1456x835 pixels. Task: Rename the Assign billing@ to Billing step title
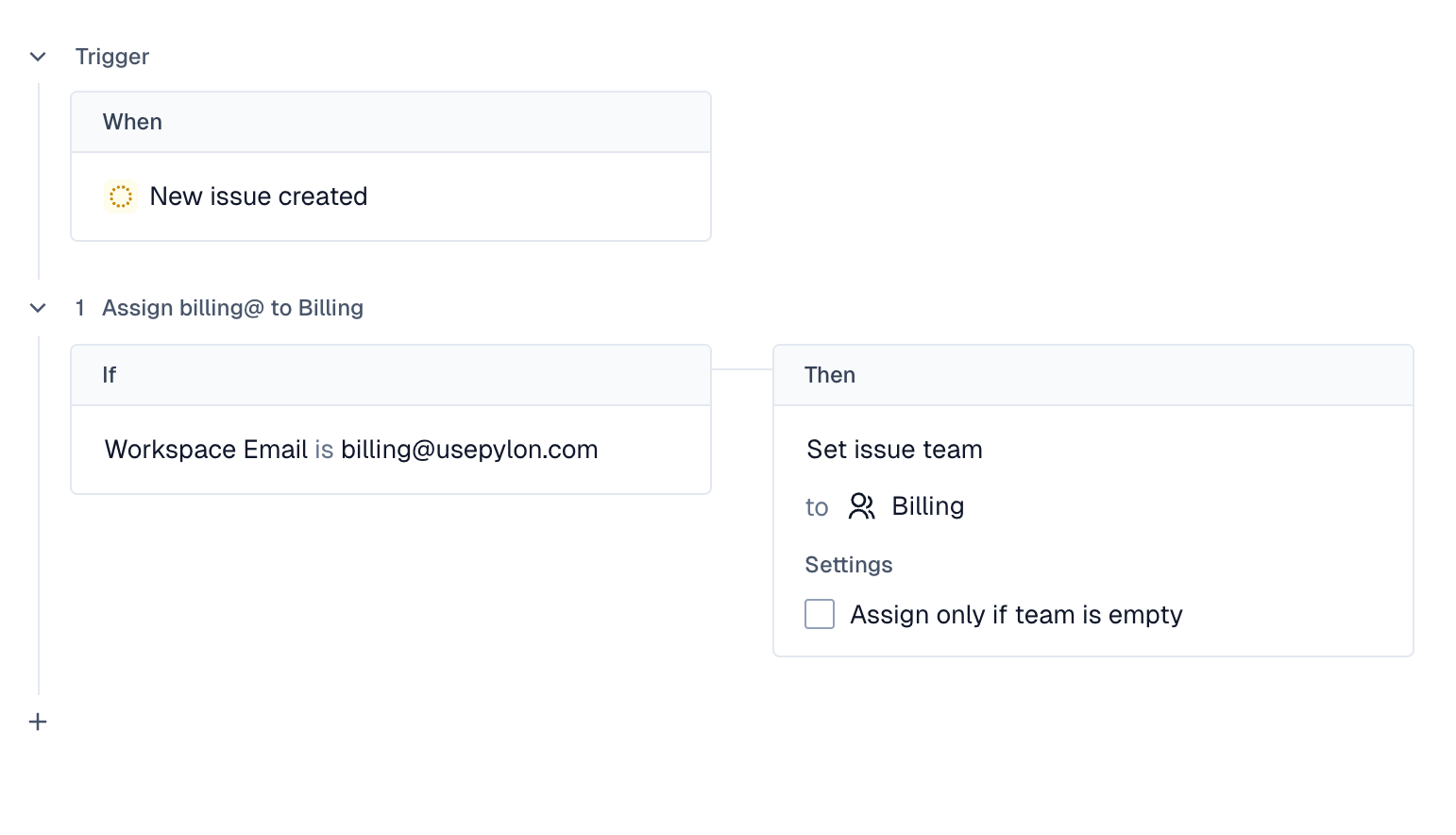(232, 308)
